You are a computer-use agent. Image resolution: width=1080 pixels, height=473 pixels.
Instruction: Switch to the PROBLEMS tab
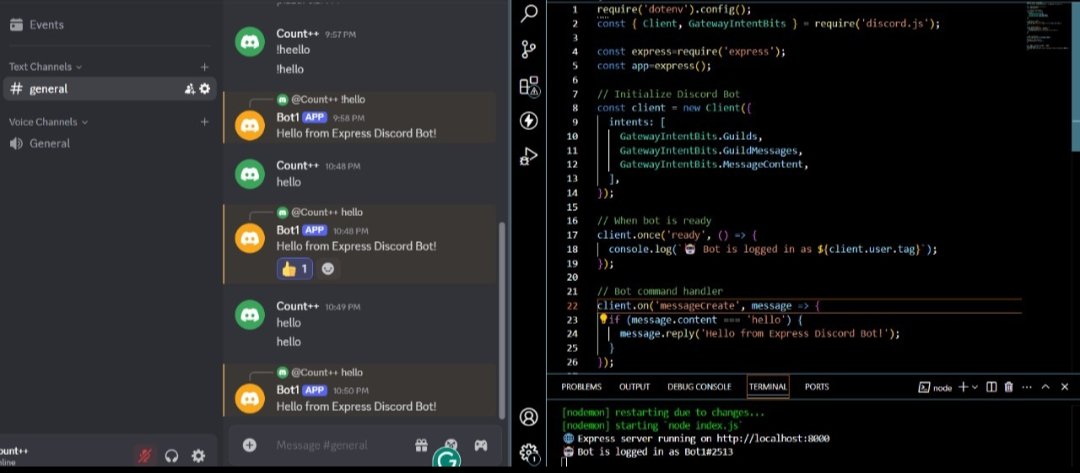pyautogui.click(x=581, y=387)
